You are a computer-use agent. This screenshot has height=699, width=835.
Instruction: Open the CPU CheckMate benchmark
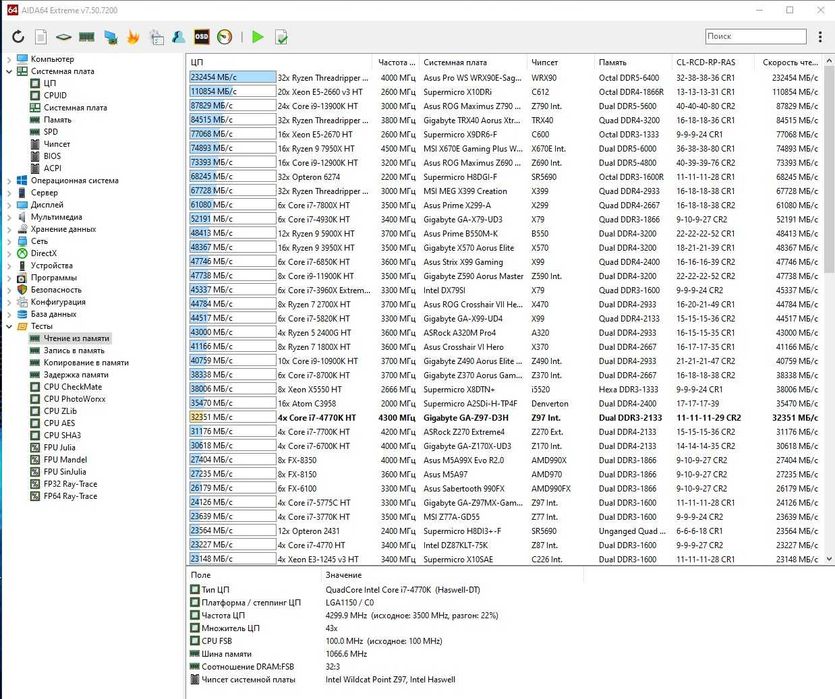point(72,387)
